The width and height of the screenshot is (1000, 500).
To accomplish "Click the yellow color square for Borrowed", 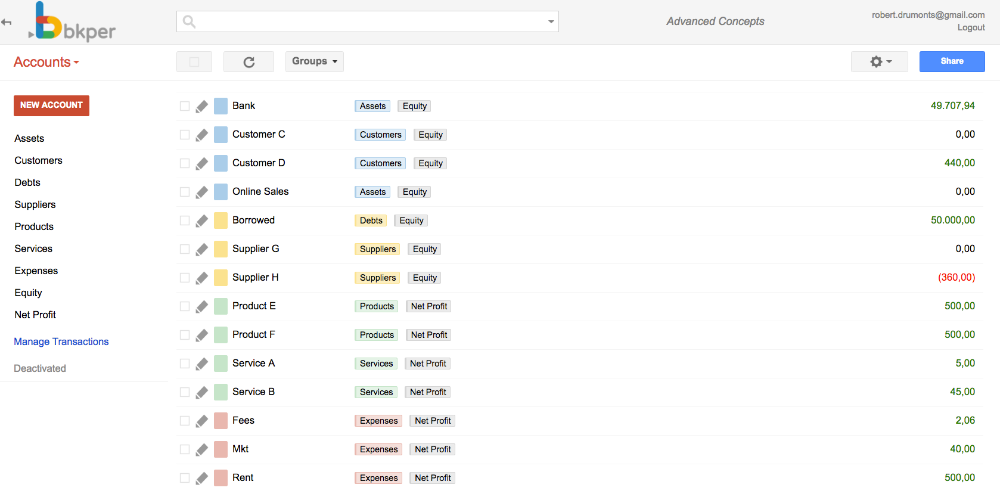I will pos(221,220).
